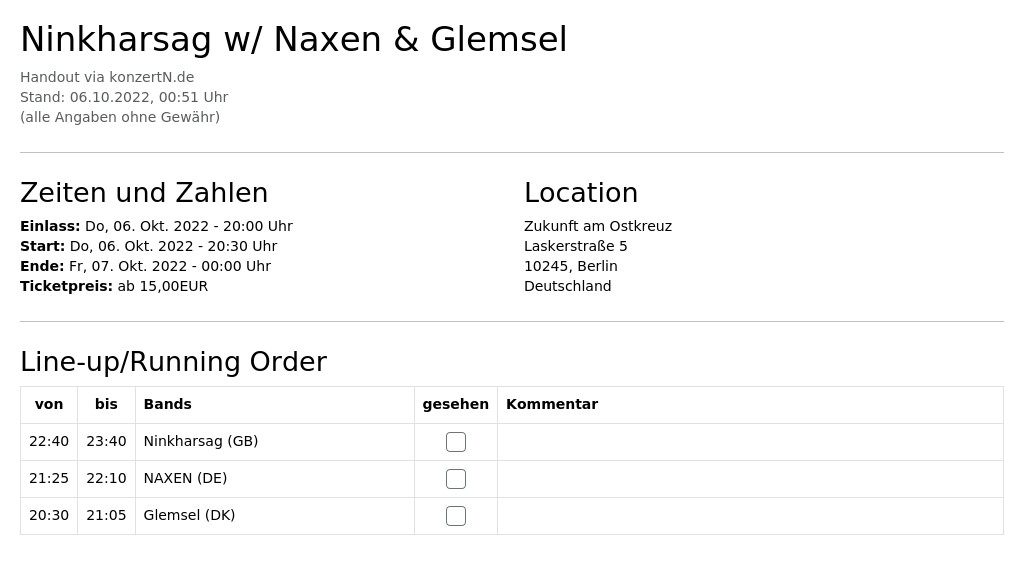Check the gesehen box for Glemsel (DK)

click(x=456, y=516)
